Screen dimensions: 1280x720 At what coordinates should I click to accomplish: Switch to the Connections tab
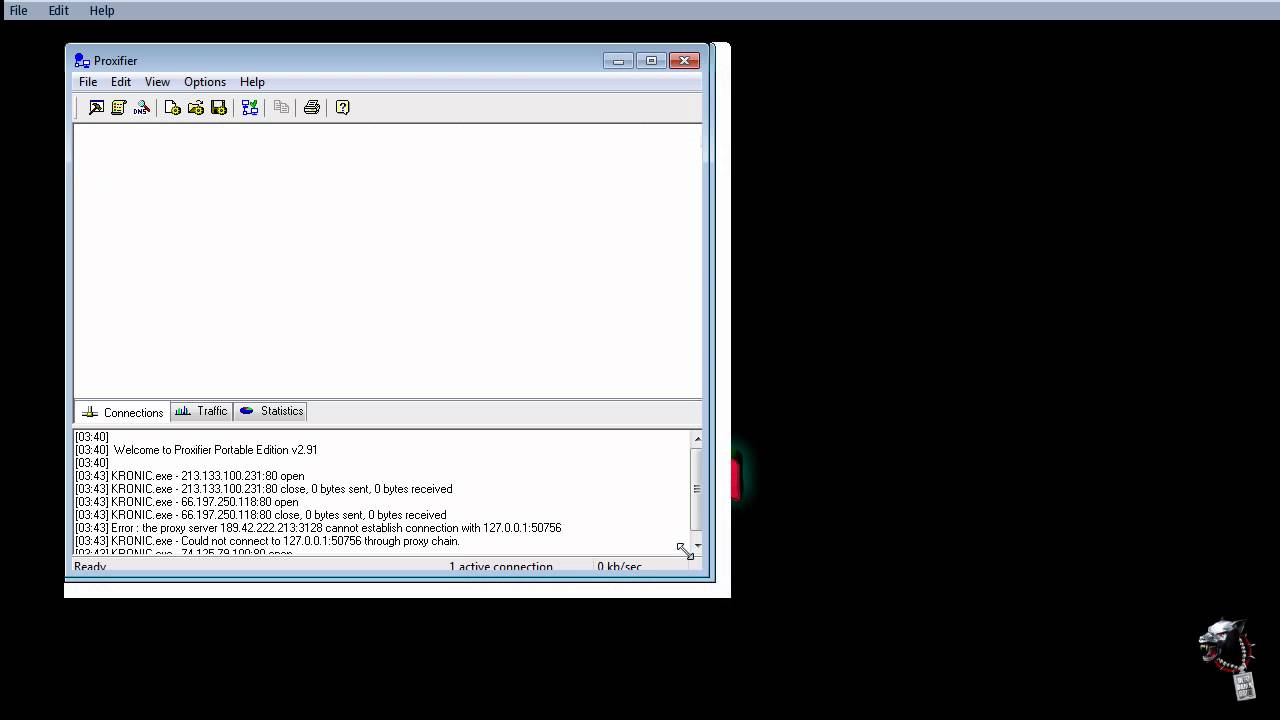coord(122,412)
